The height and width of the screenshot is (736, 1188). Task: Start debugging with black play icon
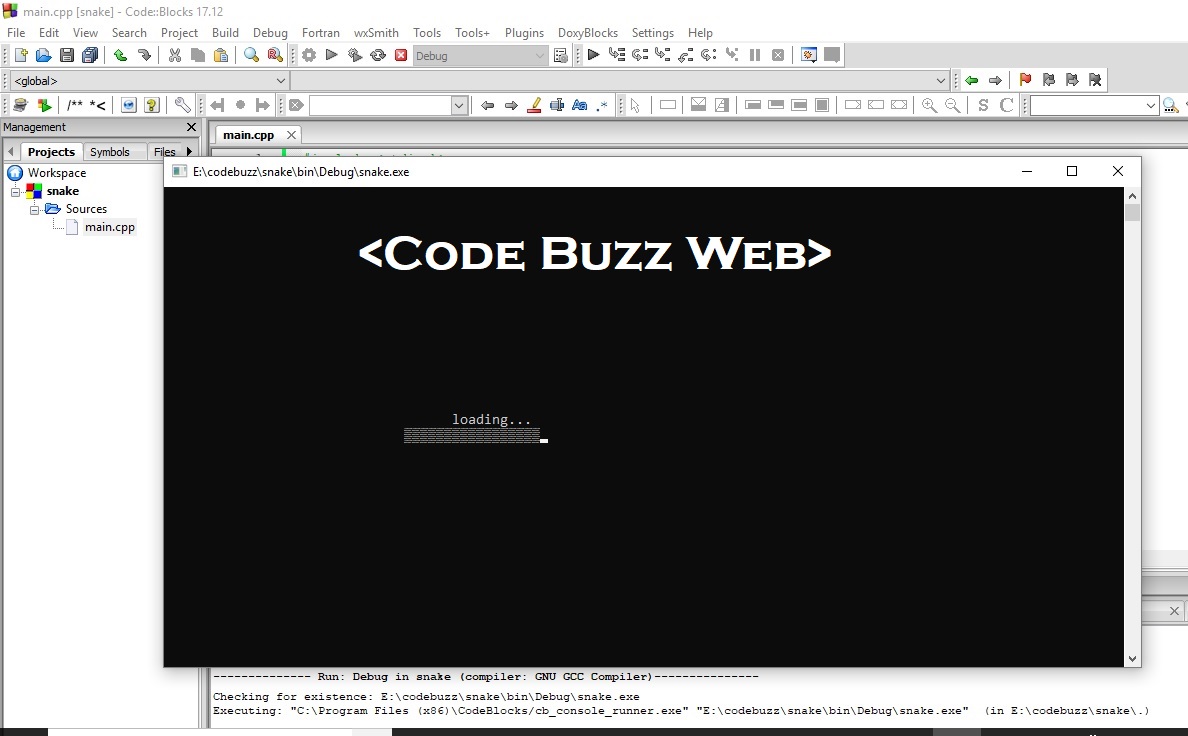[x=593, y=55]
